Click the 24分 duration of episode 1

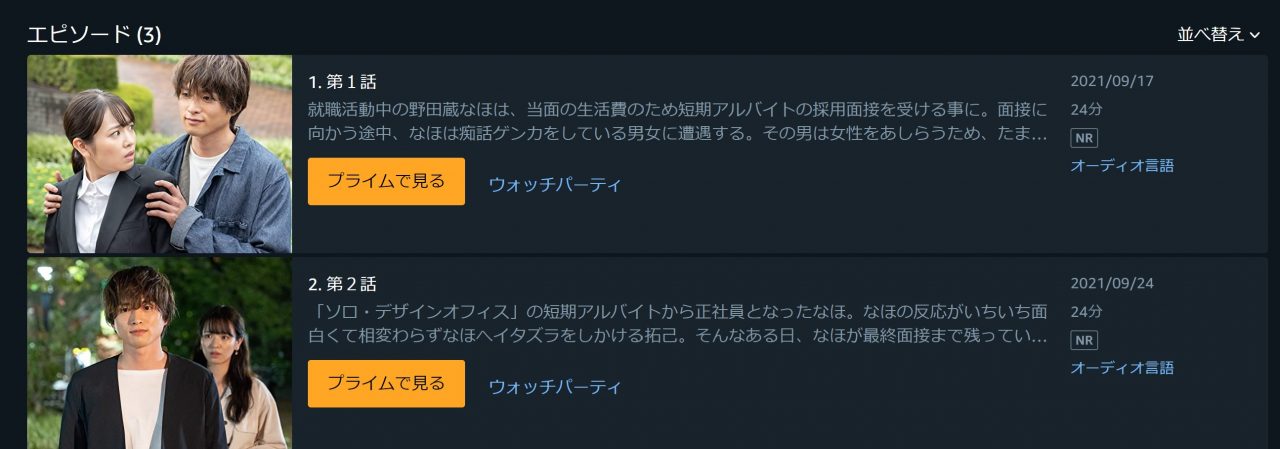click(x=1086, y=109)
